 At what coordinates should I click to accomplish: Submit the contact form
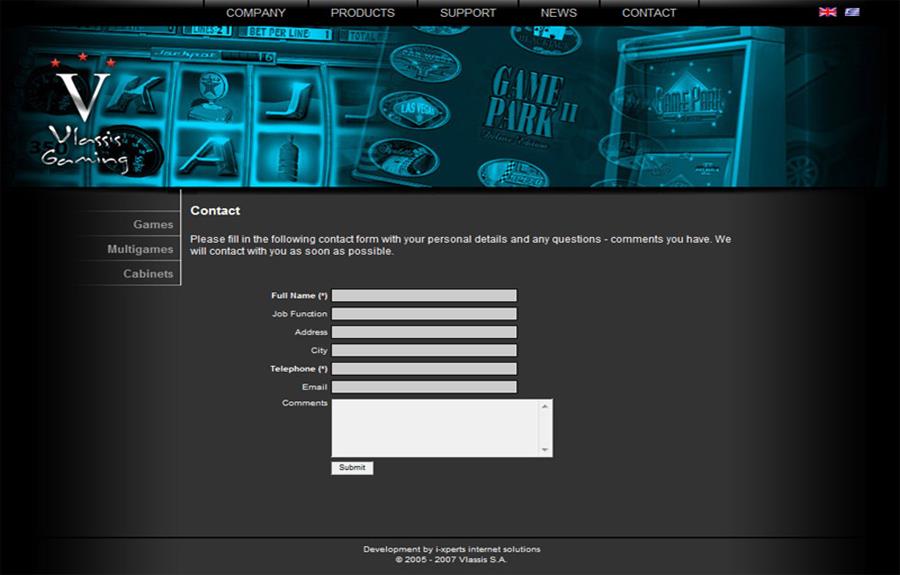click(352, 468)
